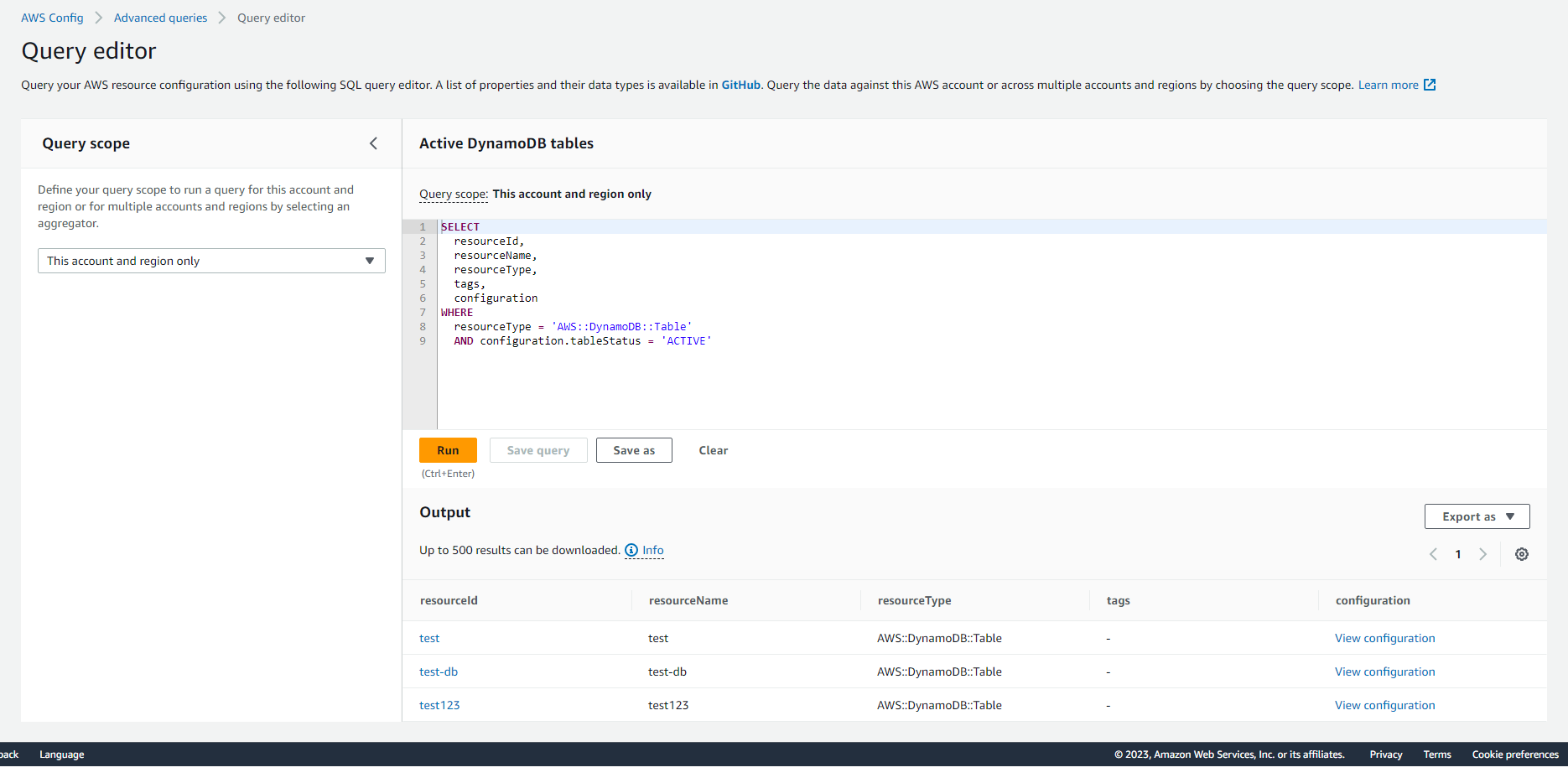This screenshot has height=783, width=1568.
Task: View configuration for the test123 table
Action: pyautogui.click(x=1384, y=705)
